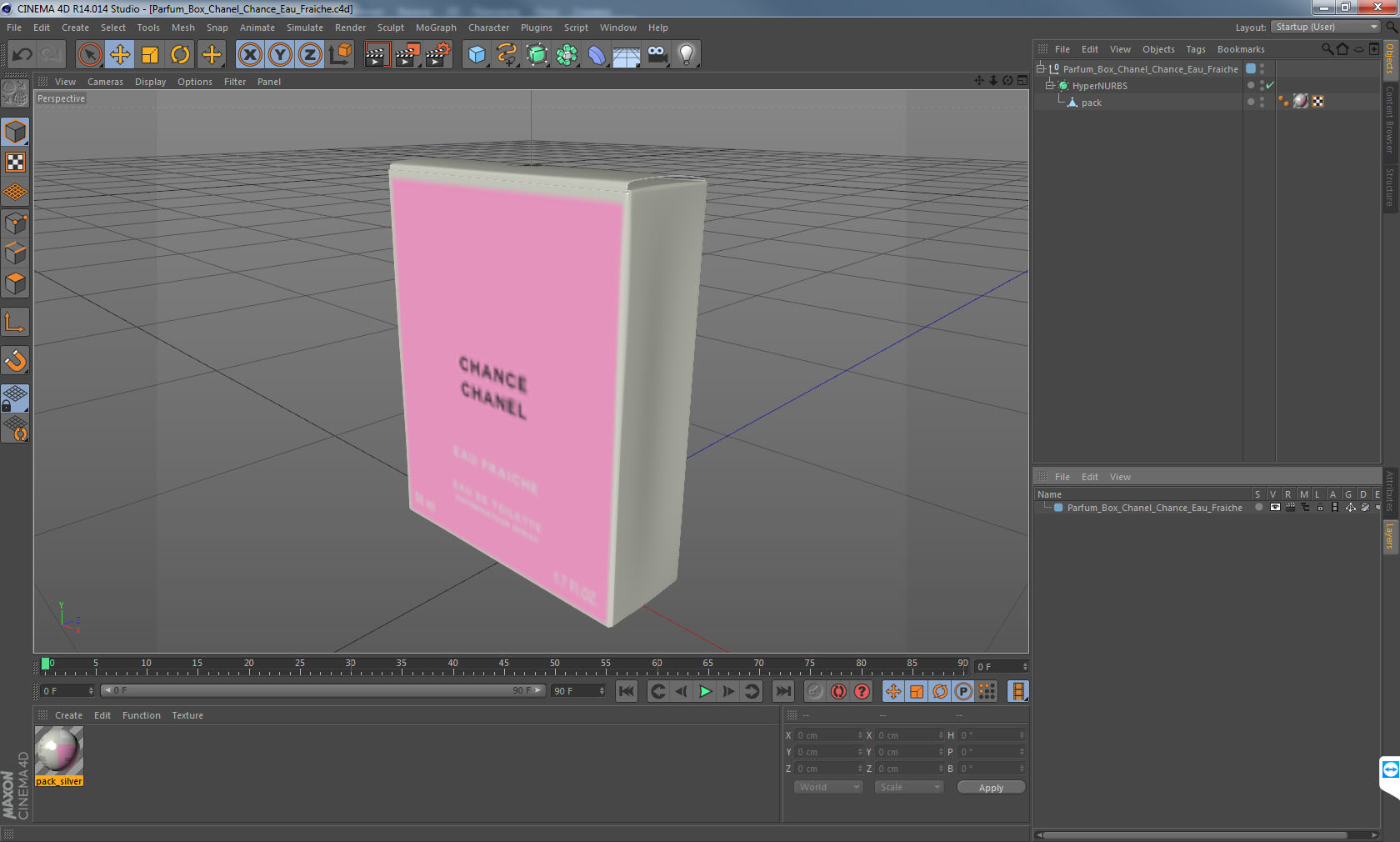Toggle HyperNURBS green enable checkmark
This screenshot has height=842, width=1400.
tap(1270, 86)
